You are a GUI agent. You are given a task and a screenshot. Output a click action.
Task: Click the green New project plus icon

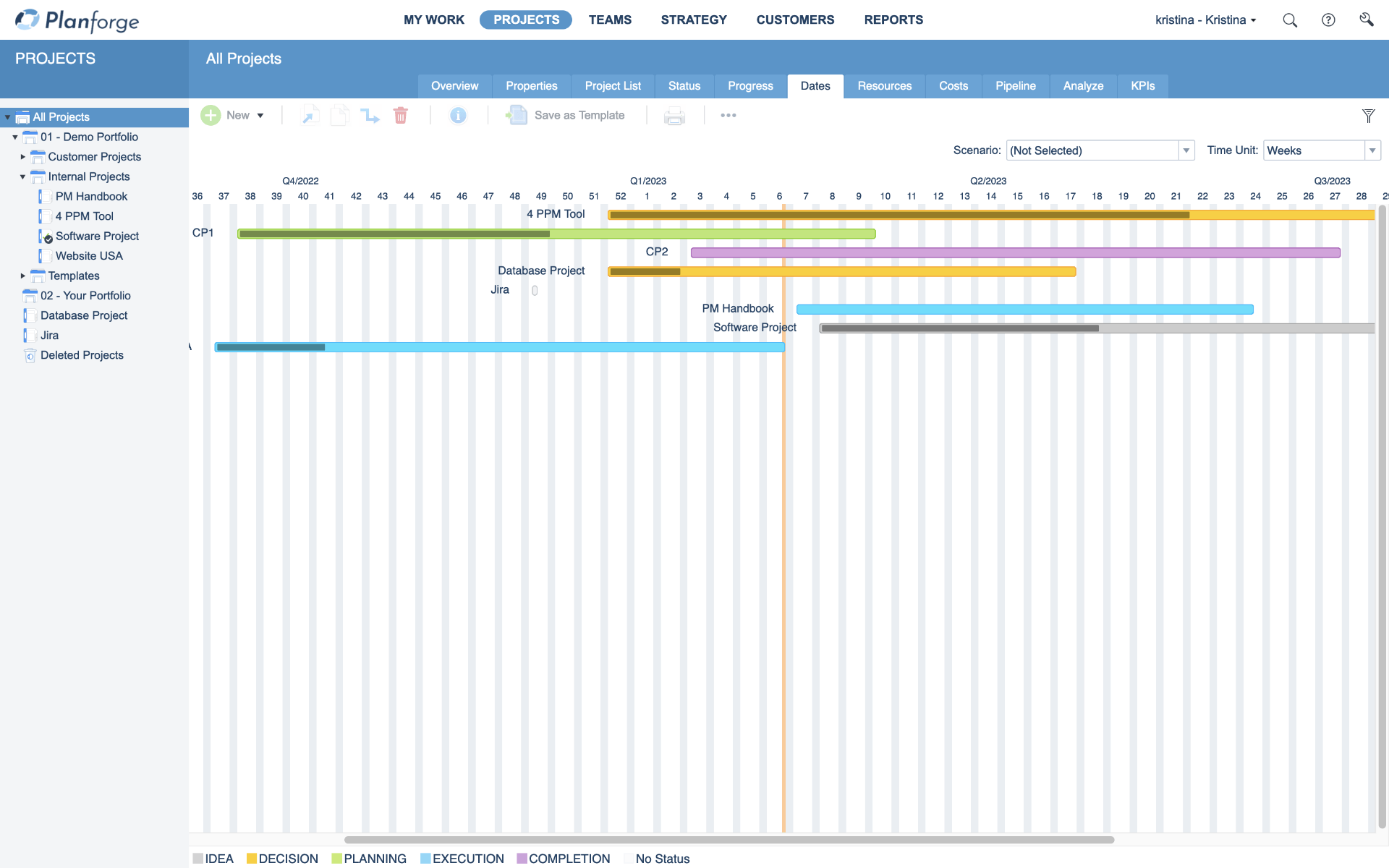tap(211, 116)
